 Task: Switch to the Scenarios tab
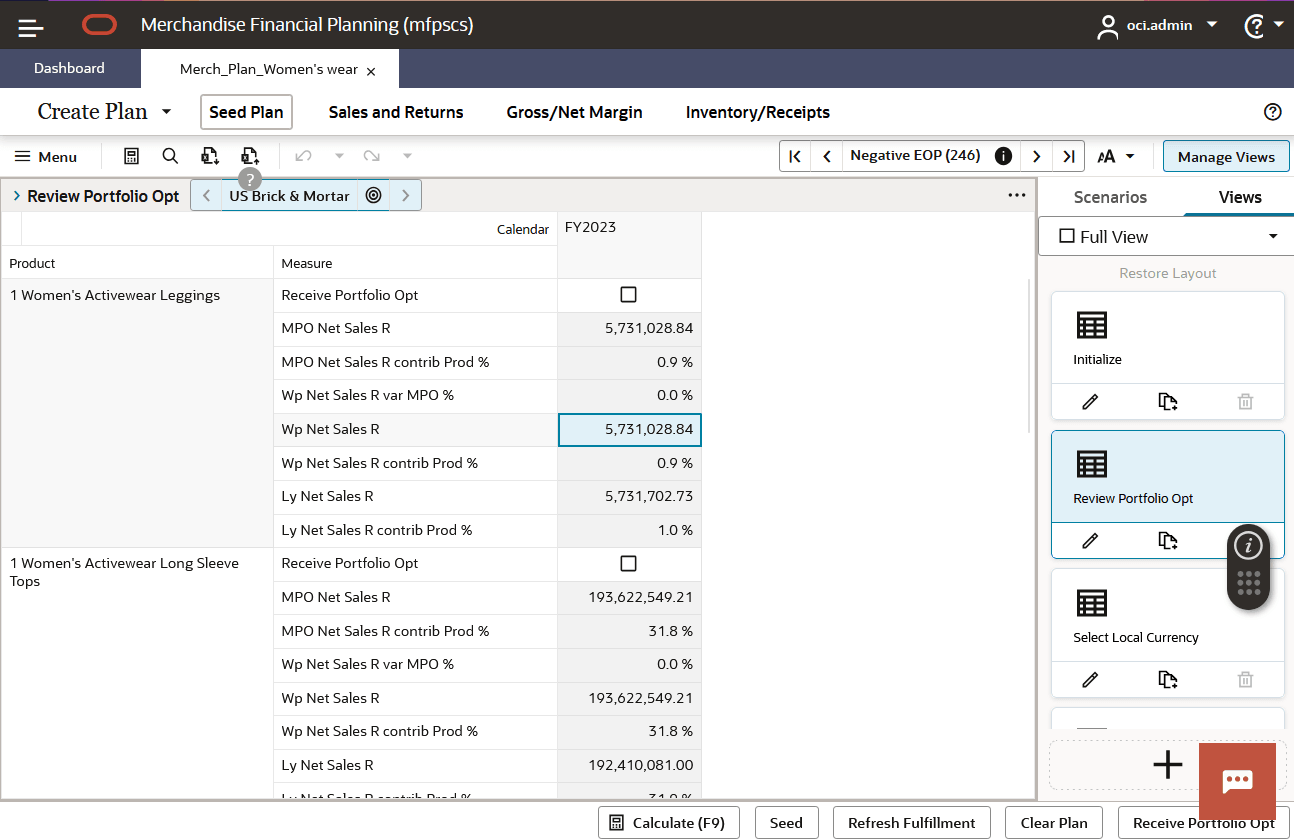tap(1110, 197)
